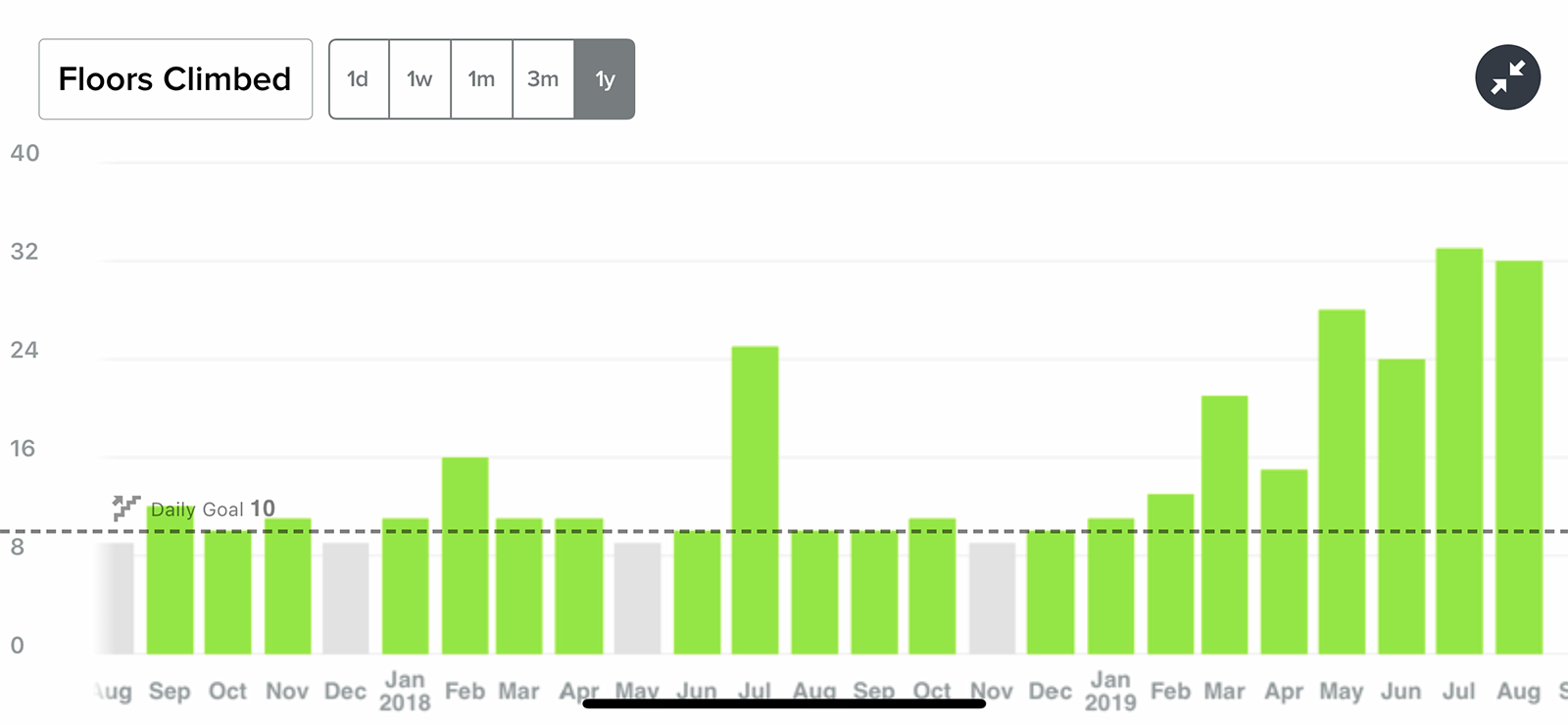Switch to the 1w time range
This screenshot has height=724, width=1568.
[x=419, y=79]
